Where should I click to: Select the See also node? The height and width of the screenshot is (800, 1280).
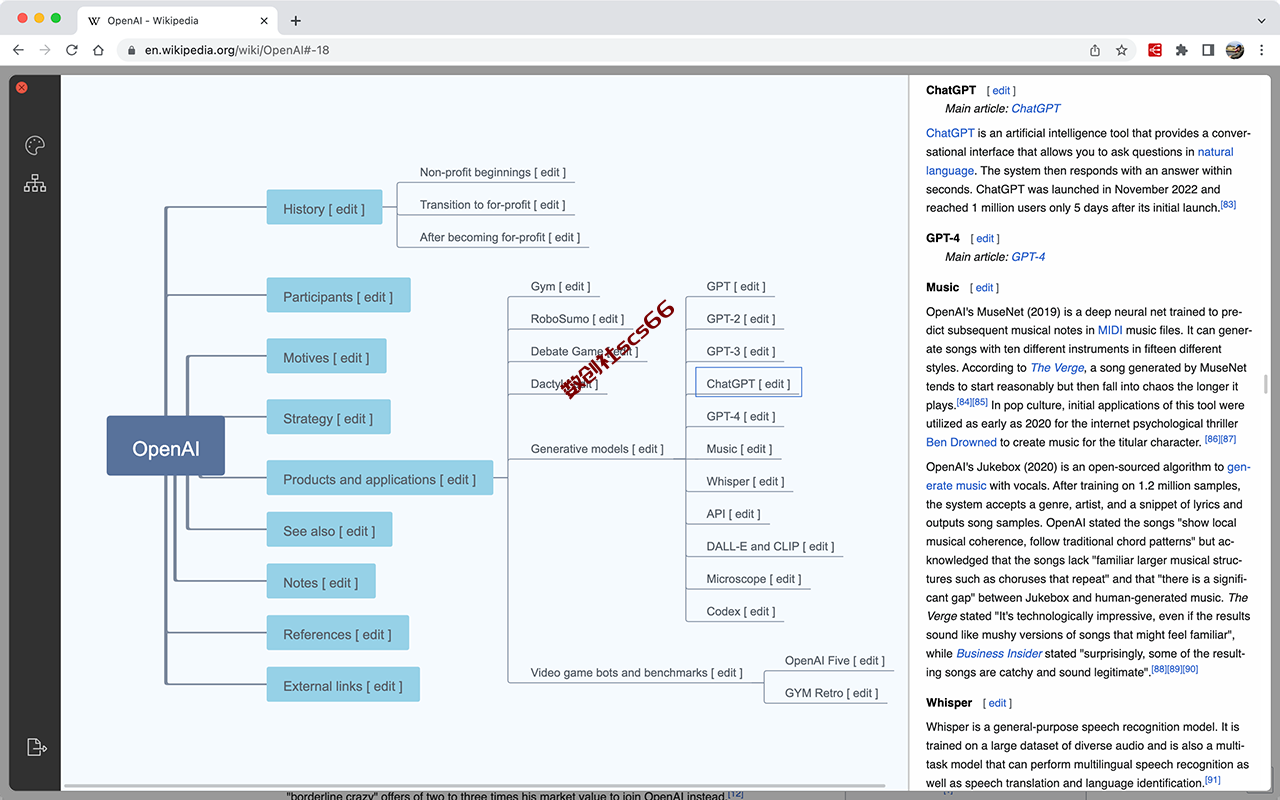point(329,531)
